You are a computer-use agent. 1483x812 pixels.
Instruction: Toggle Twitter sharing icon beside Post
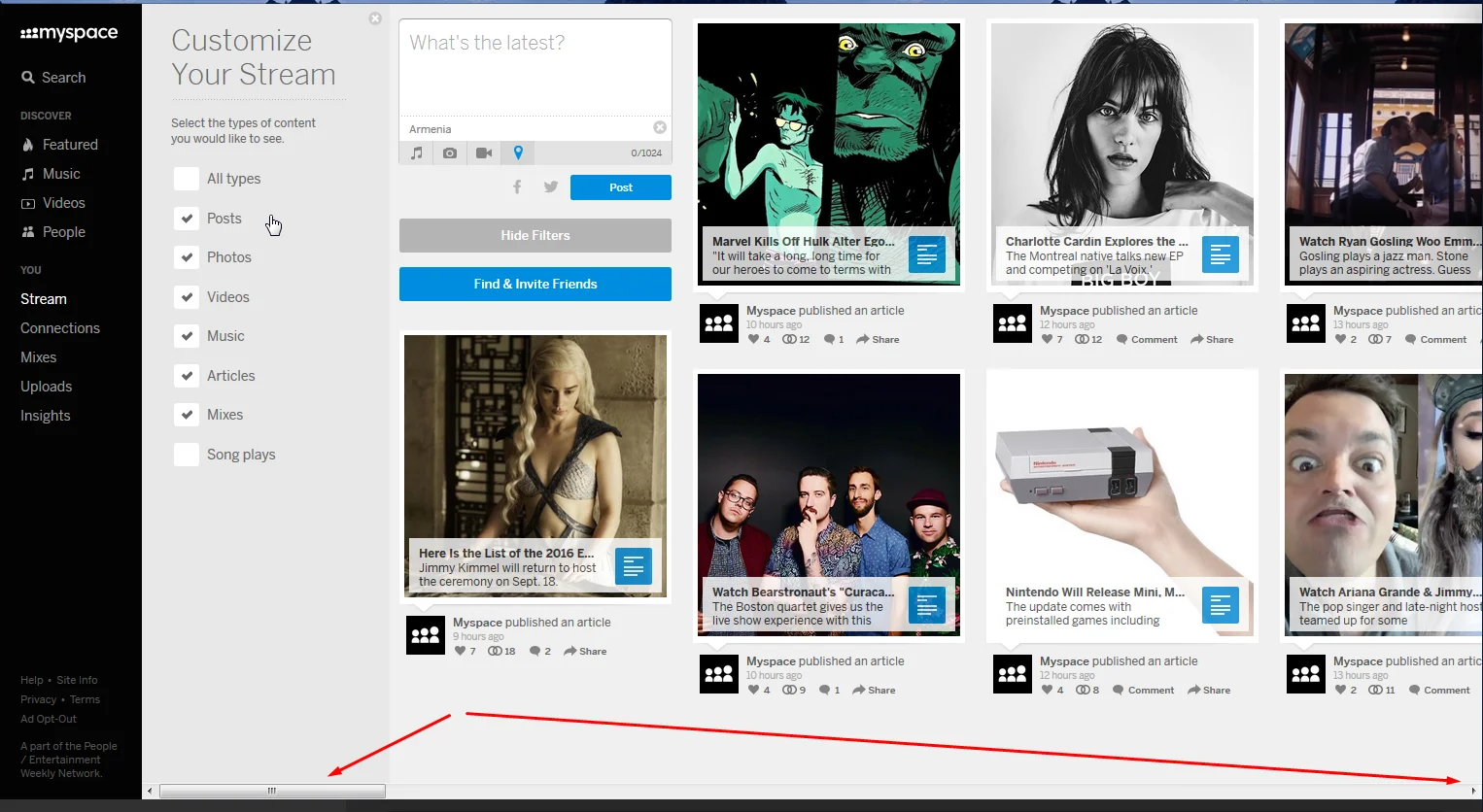point(551,187)
